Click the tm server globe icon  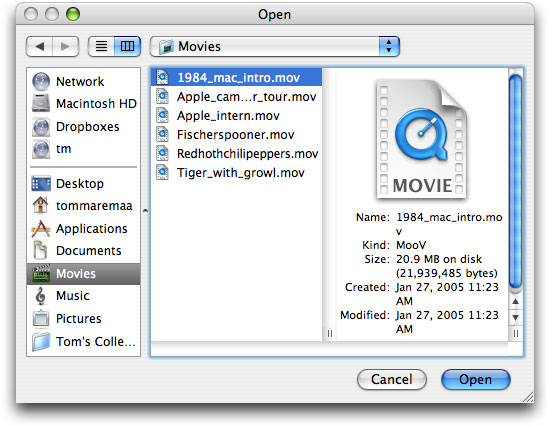coord(41,149)
